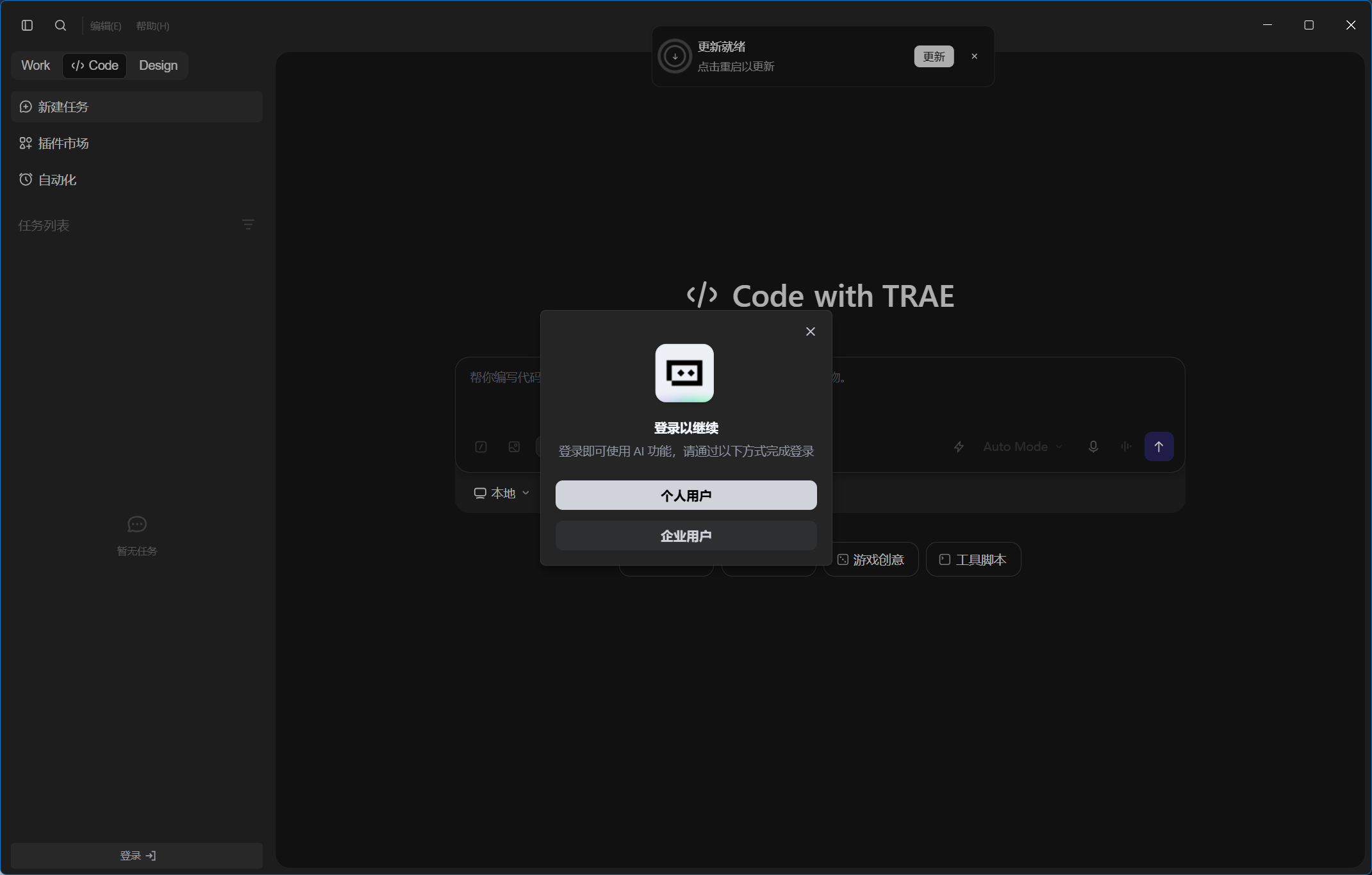Choose 个人用户 login option
The width and height of the screenshot is (1372, 875).
(686, 495)
